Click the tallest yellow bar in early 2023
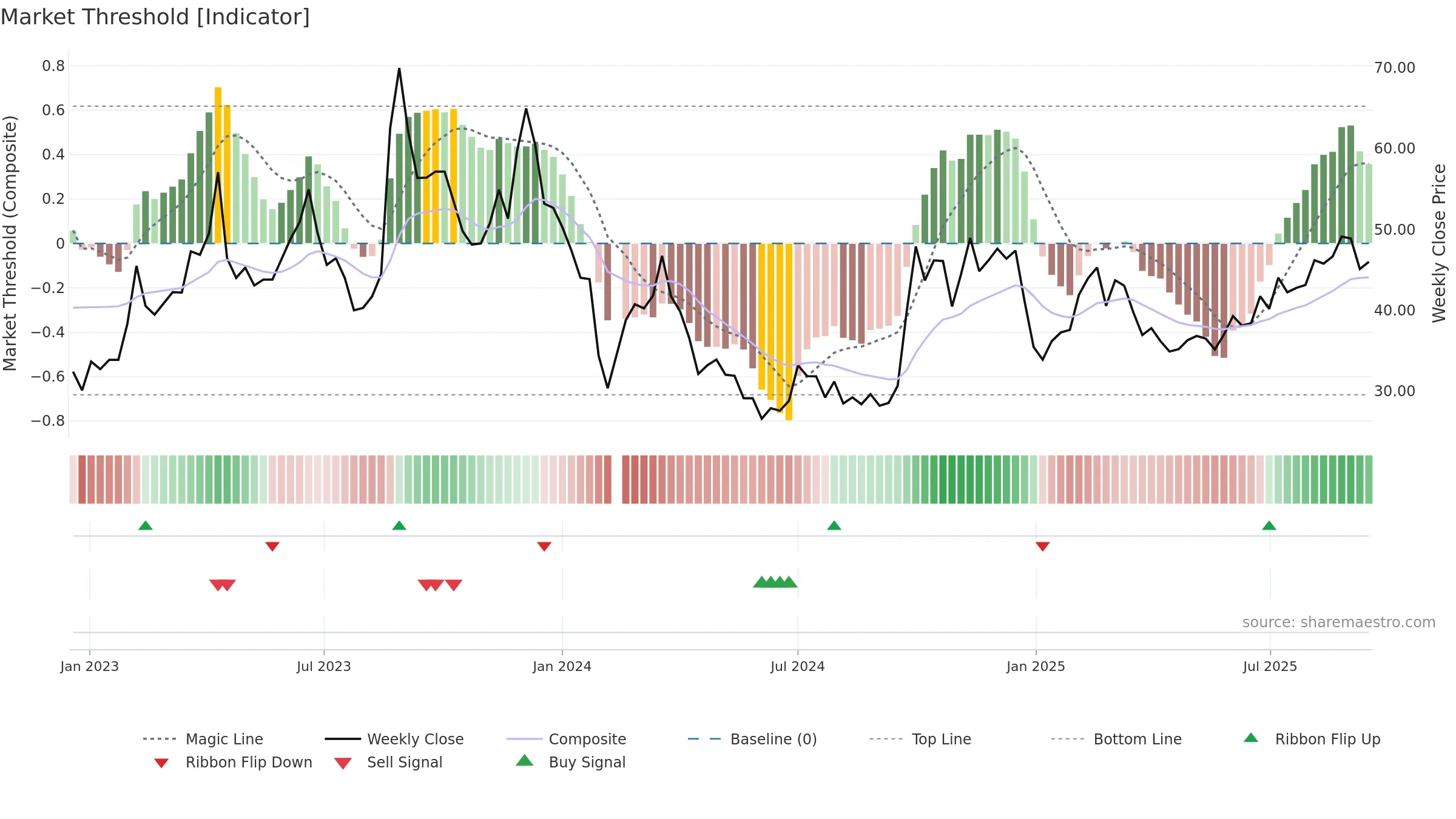Viewport: 1456px width, 819px height. (218, 165)
